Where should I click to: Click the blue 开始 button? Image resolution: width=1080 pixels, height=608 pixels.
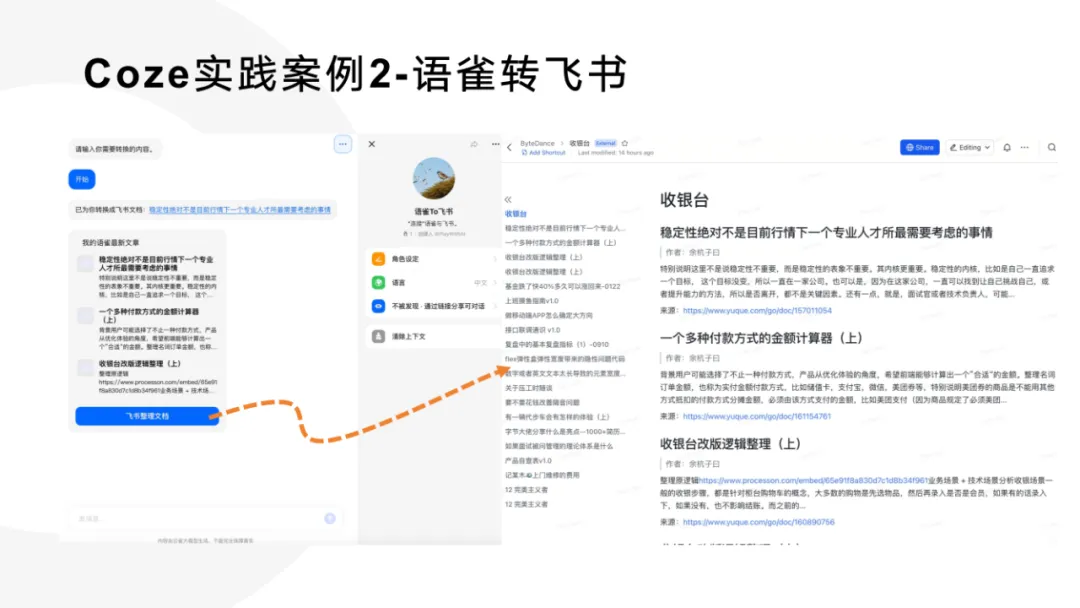pos(82,179)
